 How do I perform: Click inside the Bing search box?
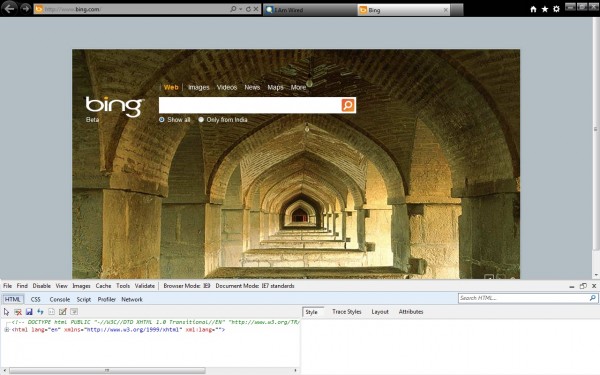pos(250,105)
